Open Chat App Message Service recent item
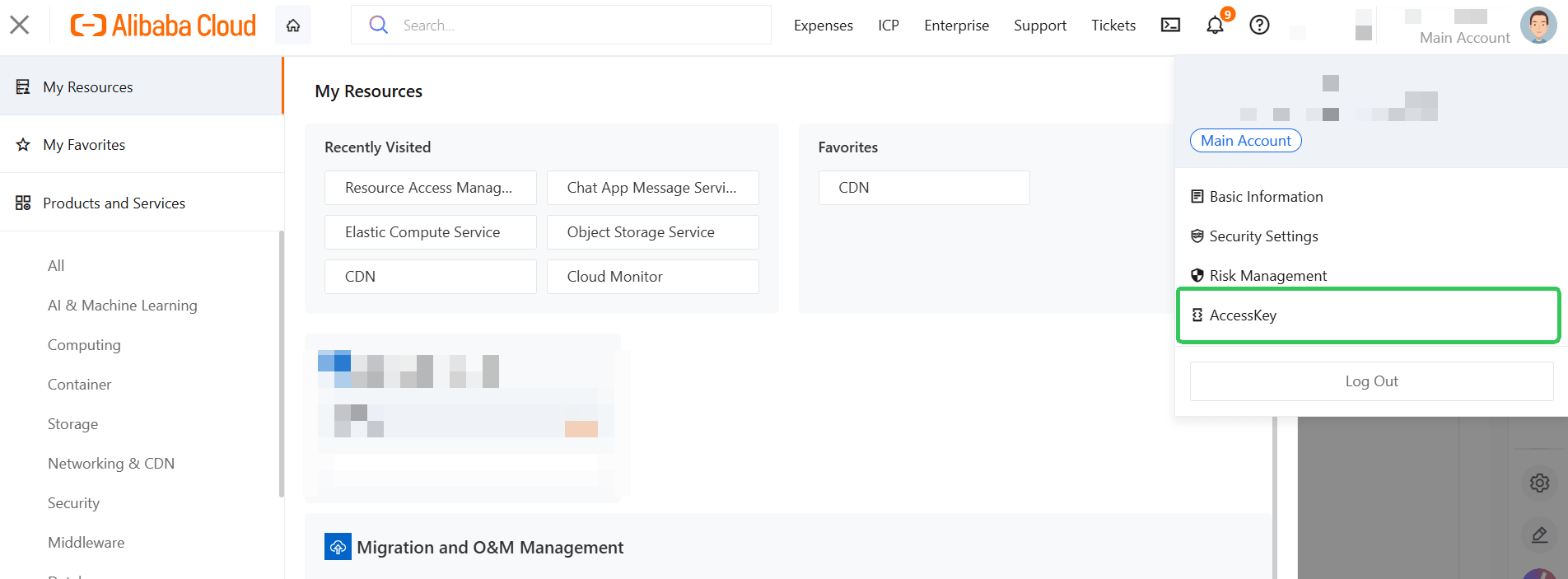Screen dimensions: 1568x579 click(652, 188)
